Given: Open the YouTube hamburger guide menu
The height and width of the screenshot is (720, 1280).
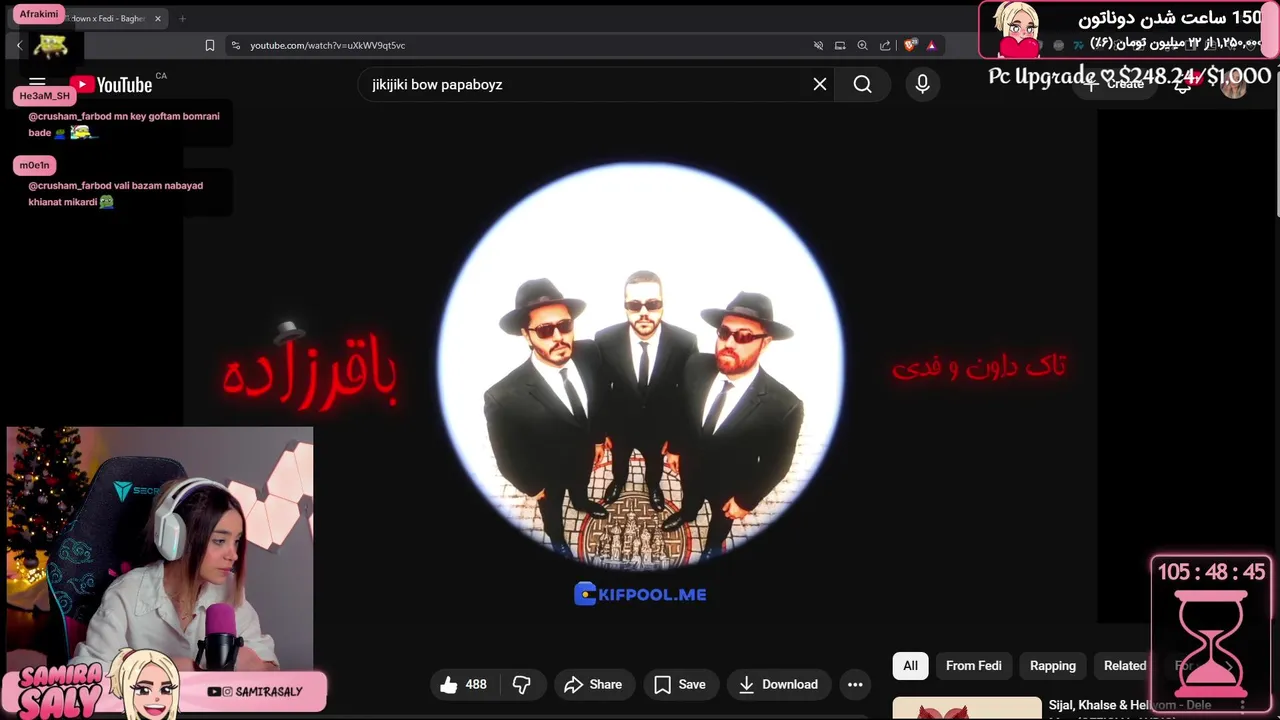Looking at the screenshot, I should (37, 84).
